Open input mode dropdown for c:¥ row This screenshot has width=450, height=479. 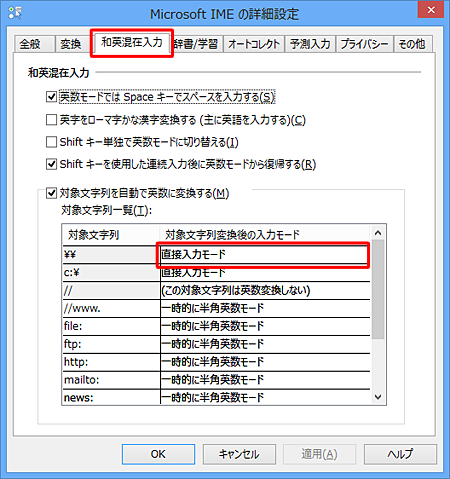[x=265, y=273]
